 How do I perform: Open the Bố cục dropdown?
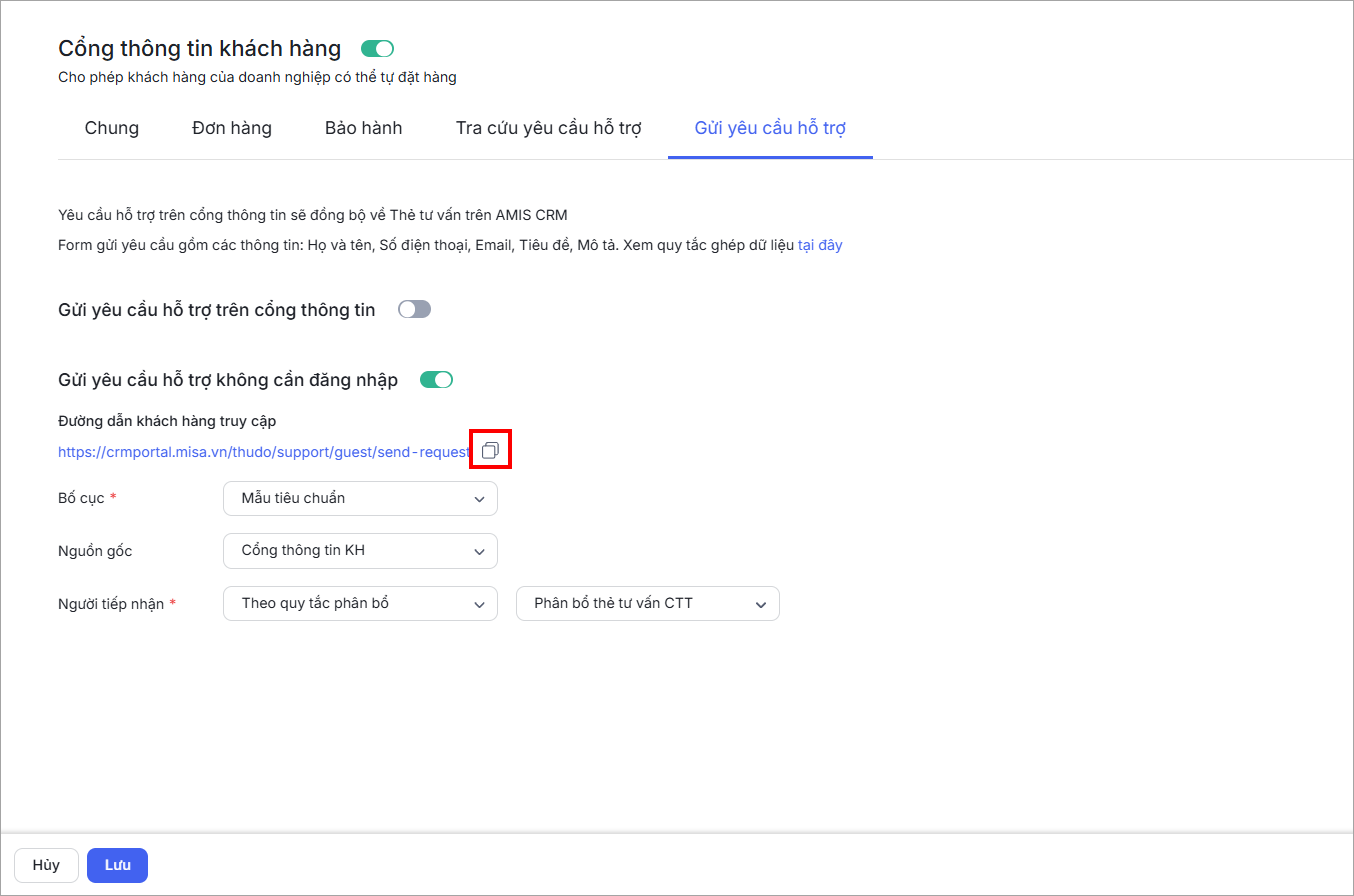coord(360,498)
